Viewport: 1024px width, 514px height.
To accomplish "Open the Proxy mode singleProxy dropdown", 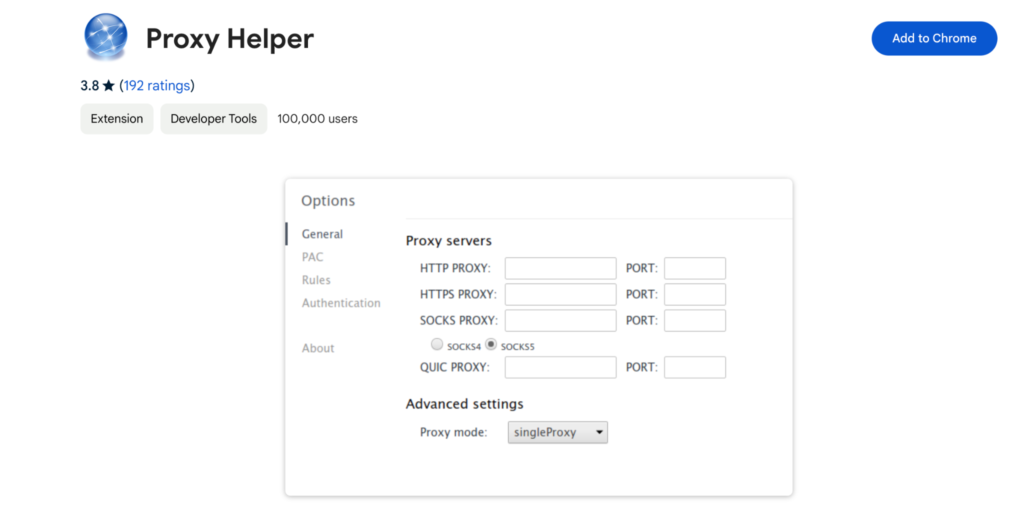I will (x=558, y=432).
